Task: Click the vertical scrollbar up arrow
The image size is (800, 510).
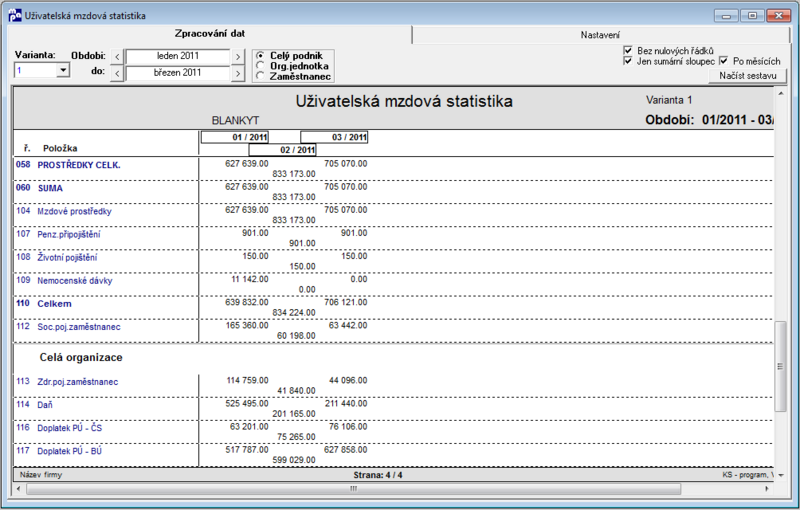Action: tap(781, 93)
